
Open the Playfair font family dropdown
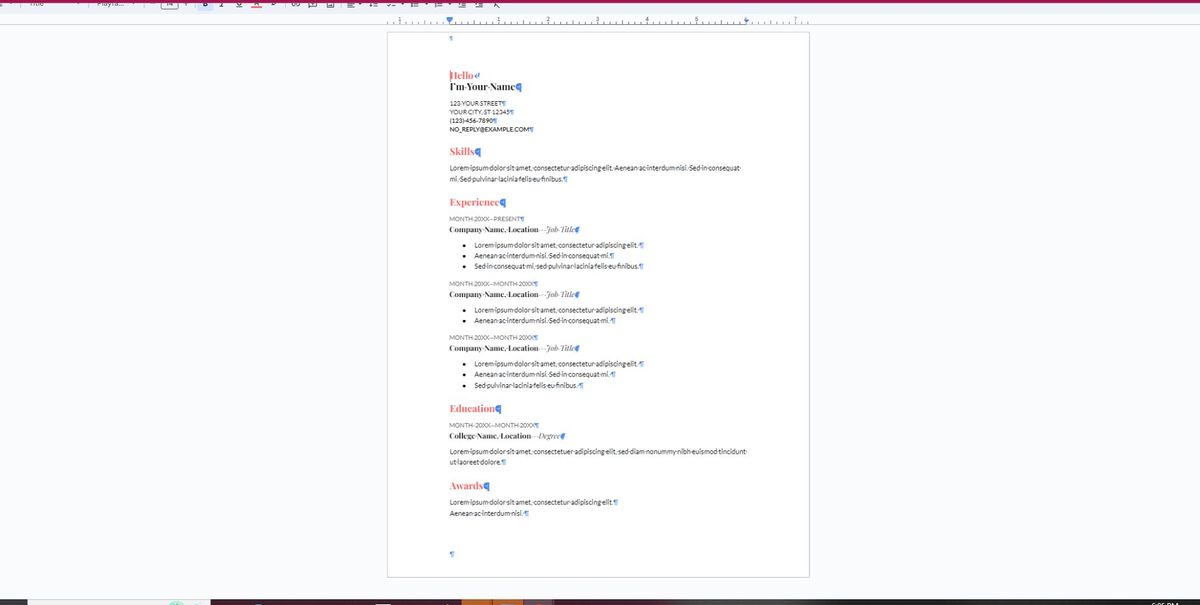pos(110,4)
